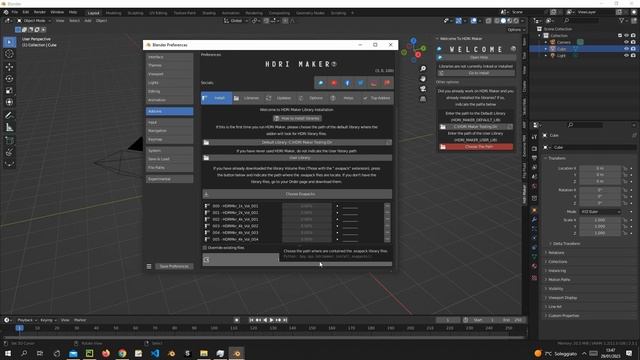Hide Collection in outliner with eye icon
The image size is (640, 360).
click(626, 36)
